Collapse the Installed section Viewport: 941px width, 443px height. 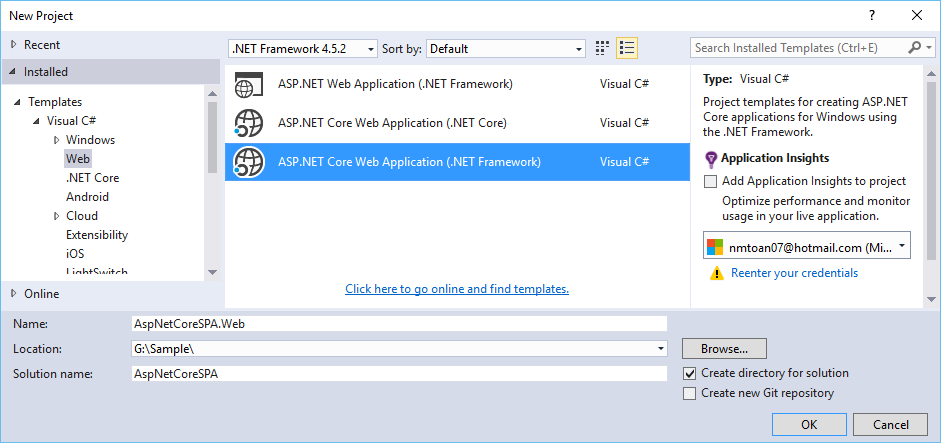(x=14, y=72)
